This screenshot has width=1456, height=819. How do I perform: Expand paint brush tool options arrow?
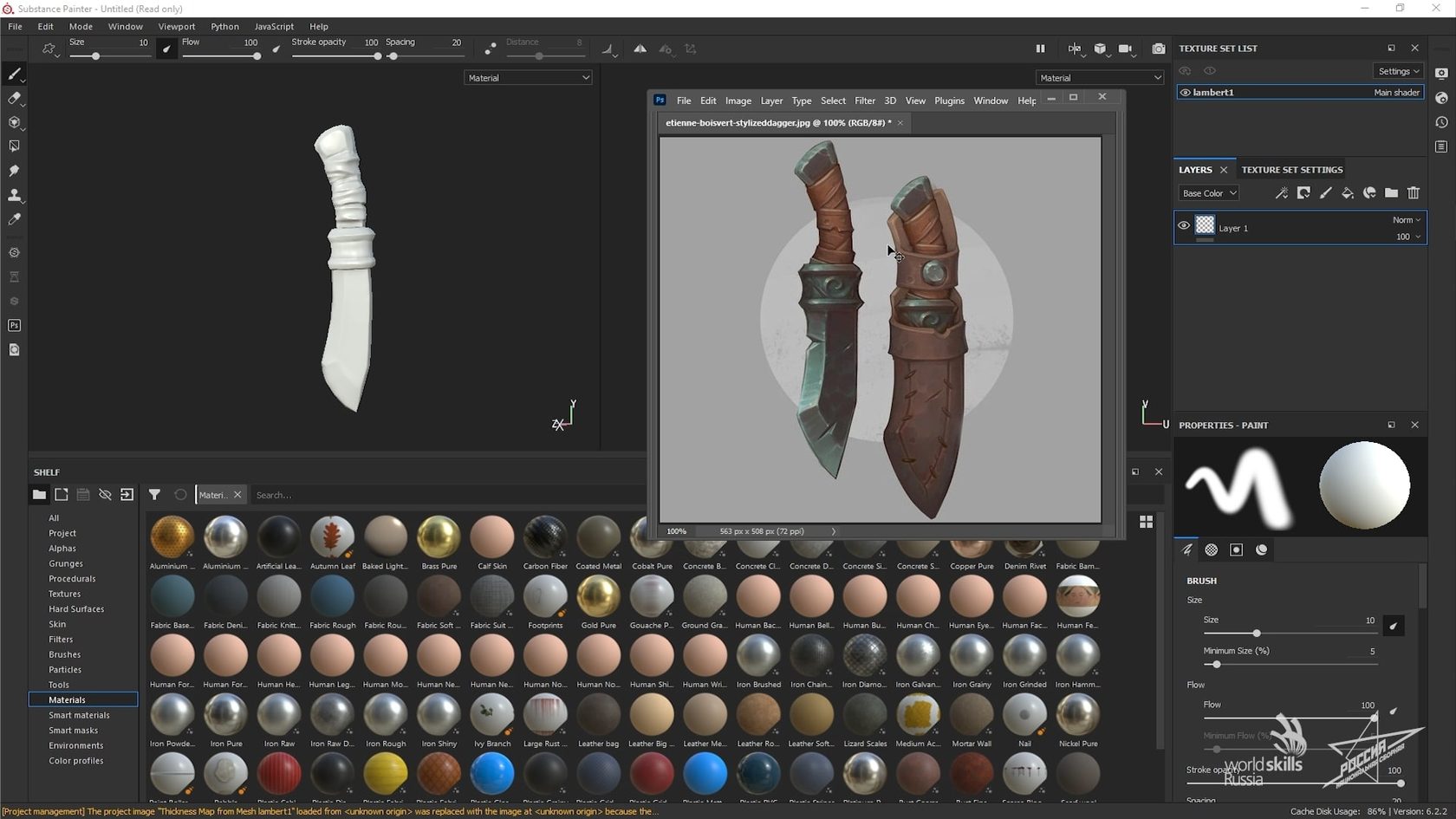[x=23, y=81]
